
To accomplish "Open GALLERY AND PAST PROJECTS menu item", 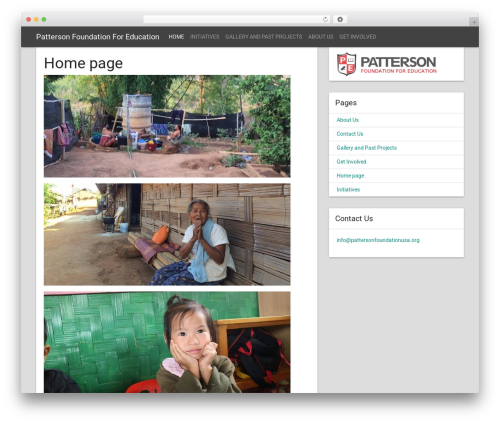I will 264,37.
